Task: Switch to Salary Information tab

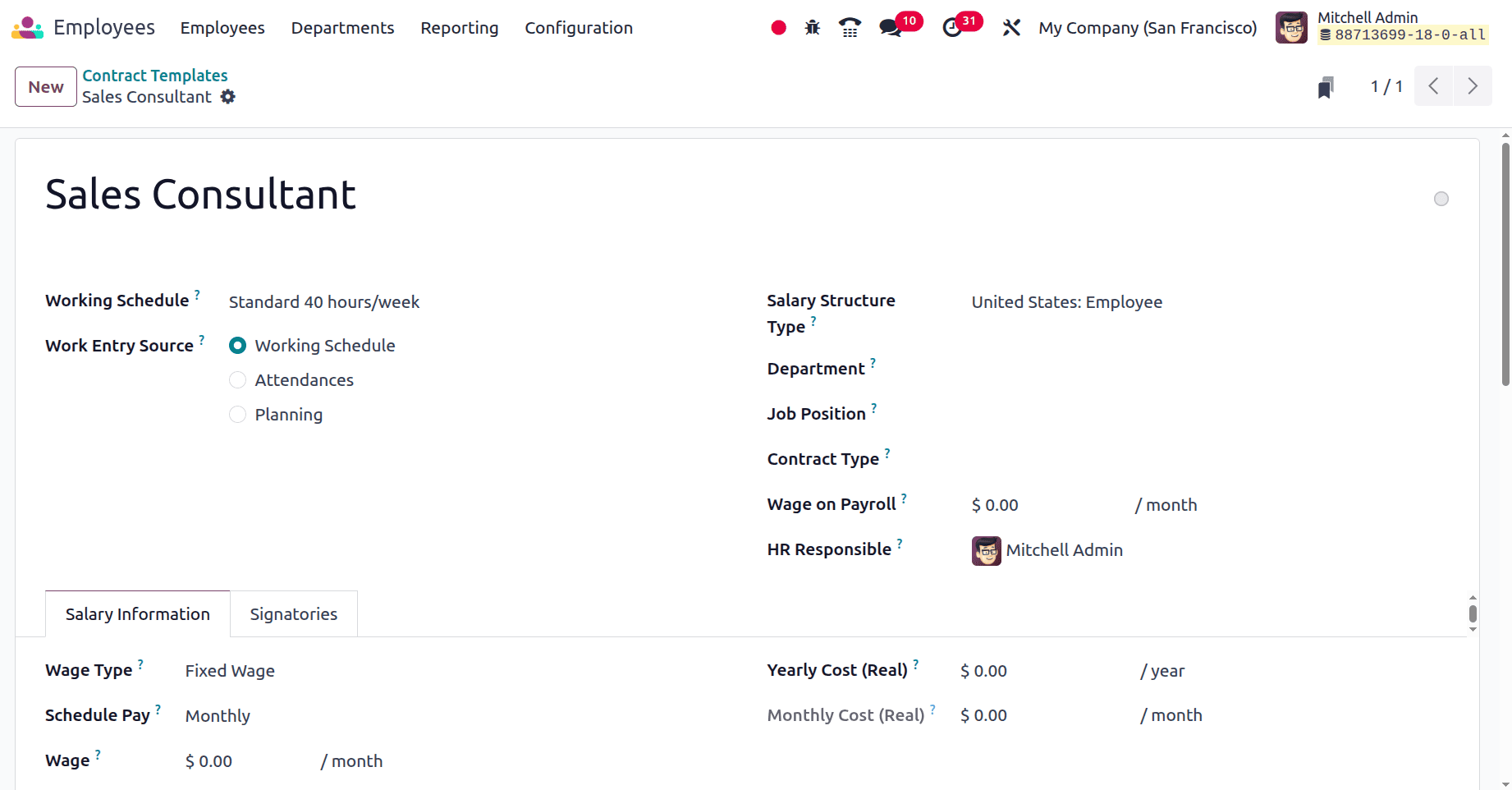Action: click(x=138, y=614)
